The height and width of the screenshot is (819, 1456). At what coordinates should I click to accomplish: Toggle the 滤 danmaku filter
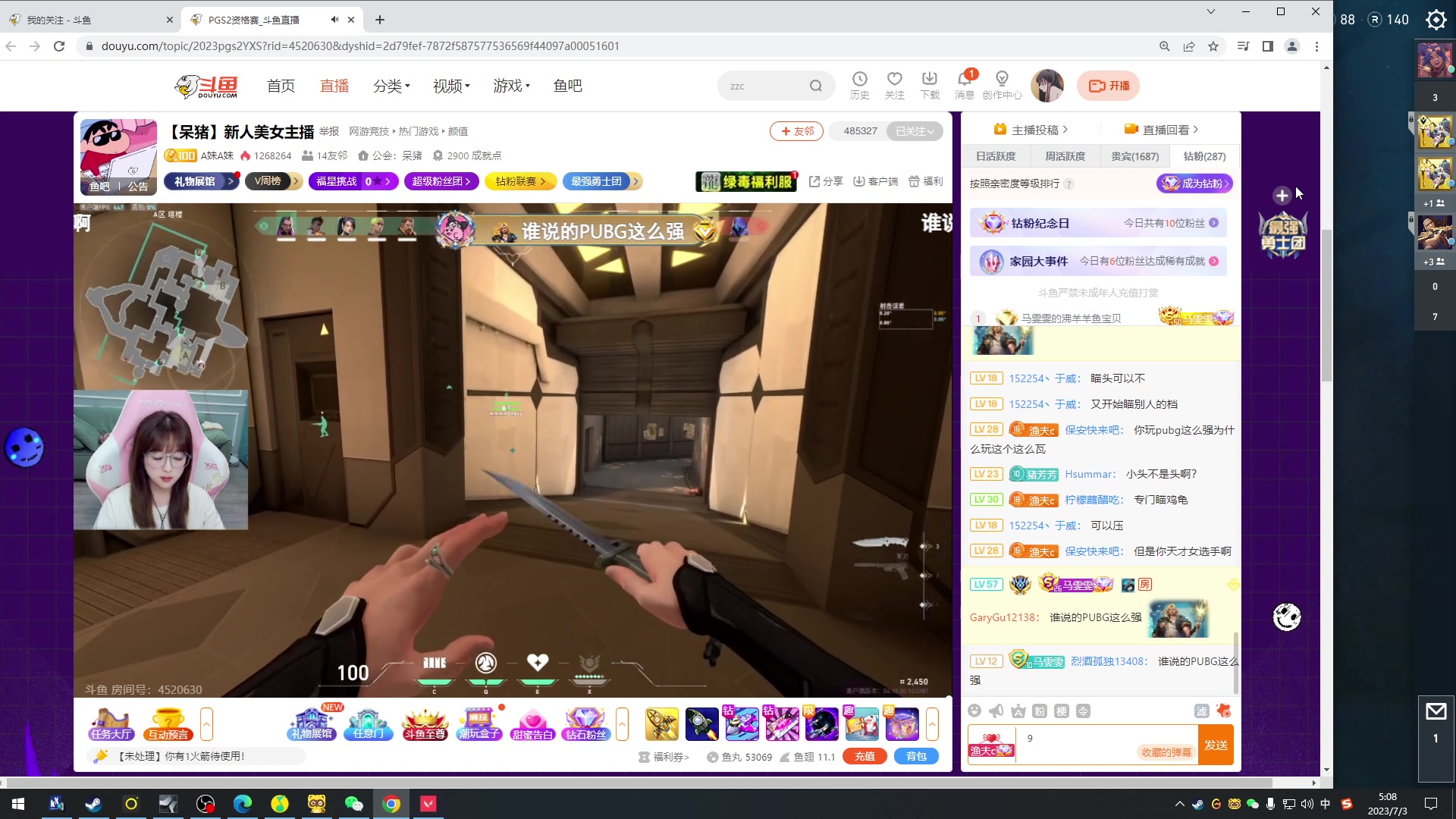pyautogui.click(x=1202, y=711)
